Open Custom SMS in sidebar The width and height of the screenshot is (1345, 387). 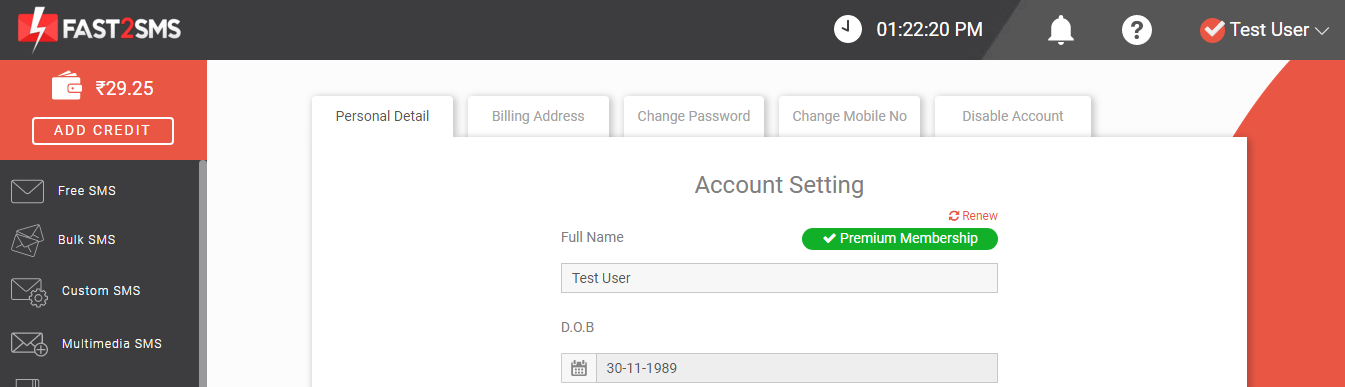(x=101, y=291)
